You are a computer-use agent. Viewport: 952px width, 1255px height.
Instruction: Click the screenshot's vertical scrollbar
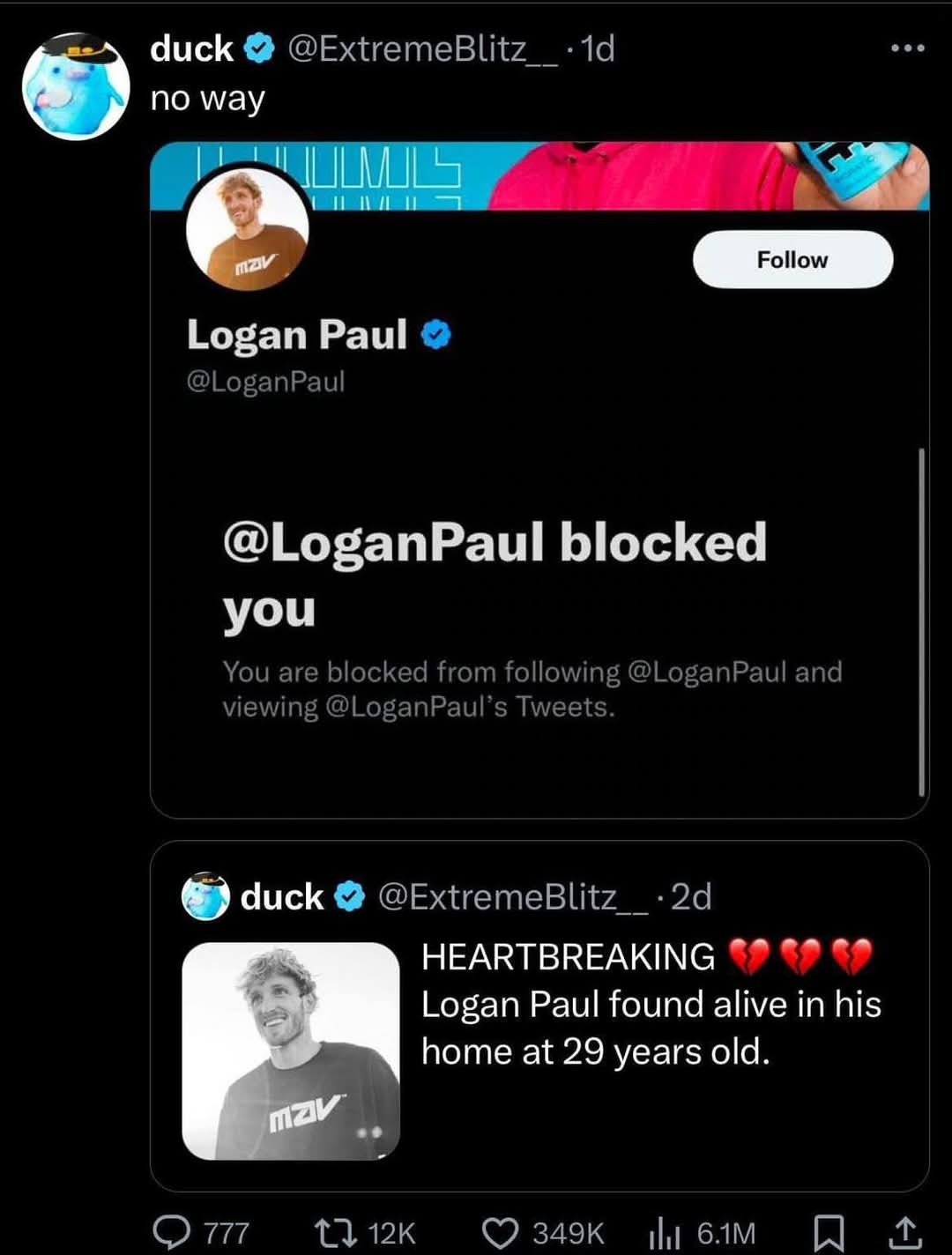pos(922,622)
